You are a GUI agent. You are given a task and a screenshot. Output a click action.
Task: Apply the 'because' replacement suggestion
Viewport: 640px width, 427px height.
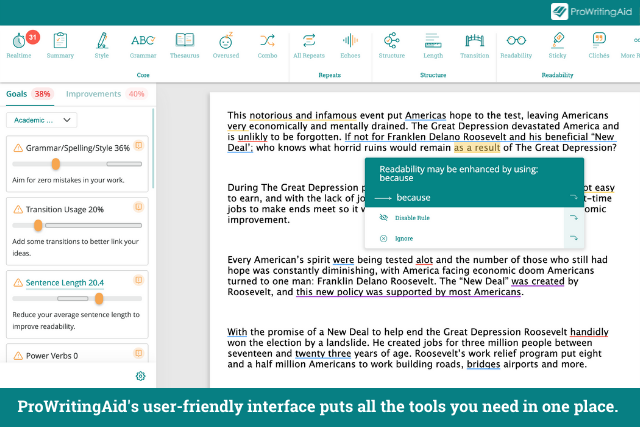pyautogui.click(x=413, y=198)
